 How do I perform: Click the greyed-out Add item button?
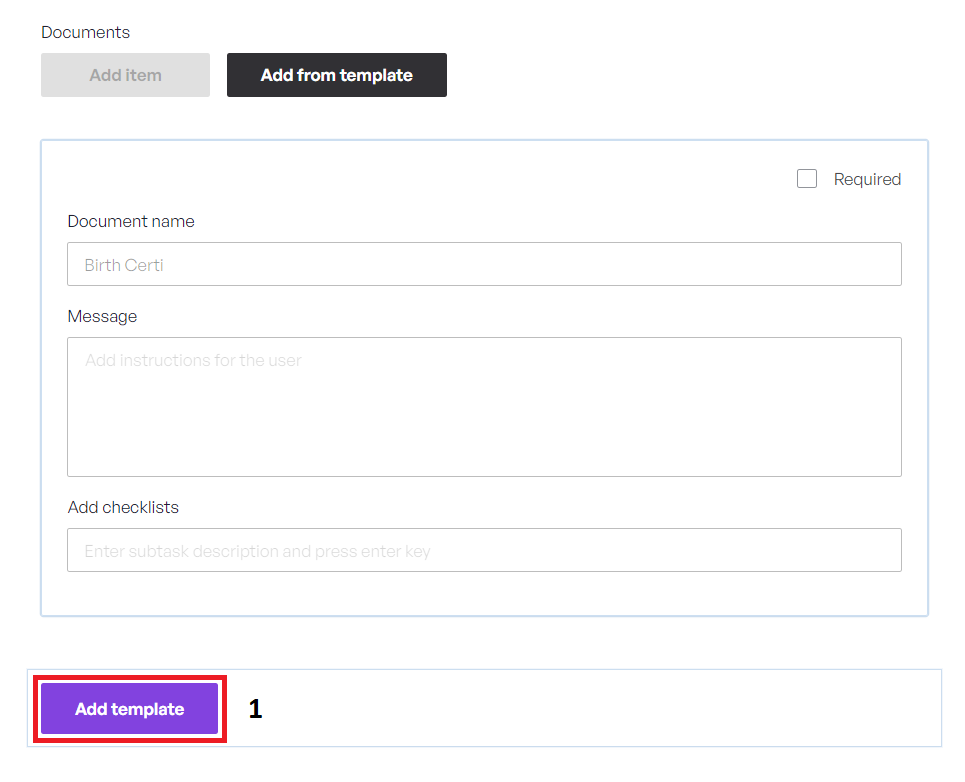125,75
